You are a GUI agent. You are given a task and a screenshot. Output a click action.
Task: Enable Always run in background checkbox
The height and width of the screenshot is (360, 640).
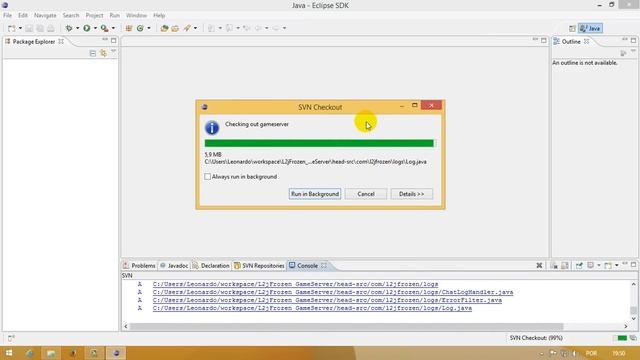click(x=207, y=177)
